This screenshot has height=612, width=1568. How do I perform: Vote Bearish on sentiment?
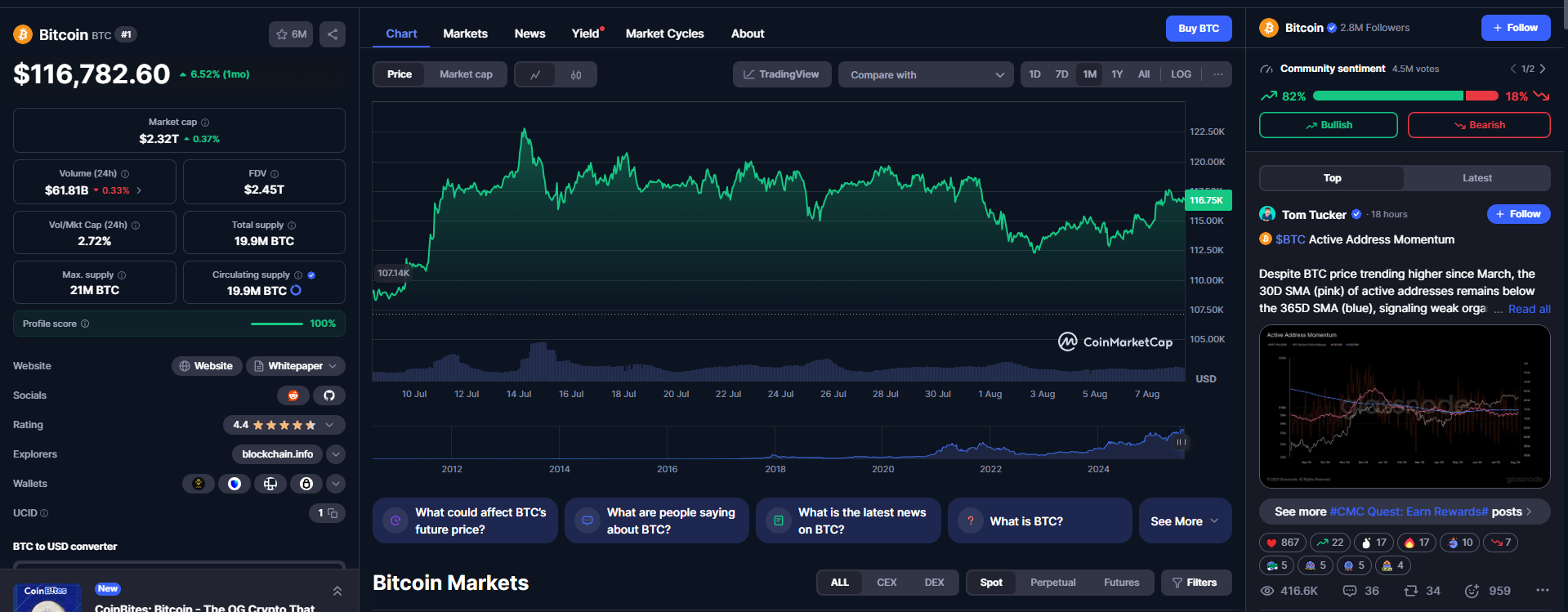point(1479,125)
